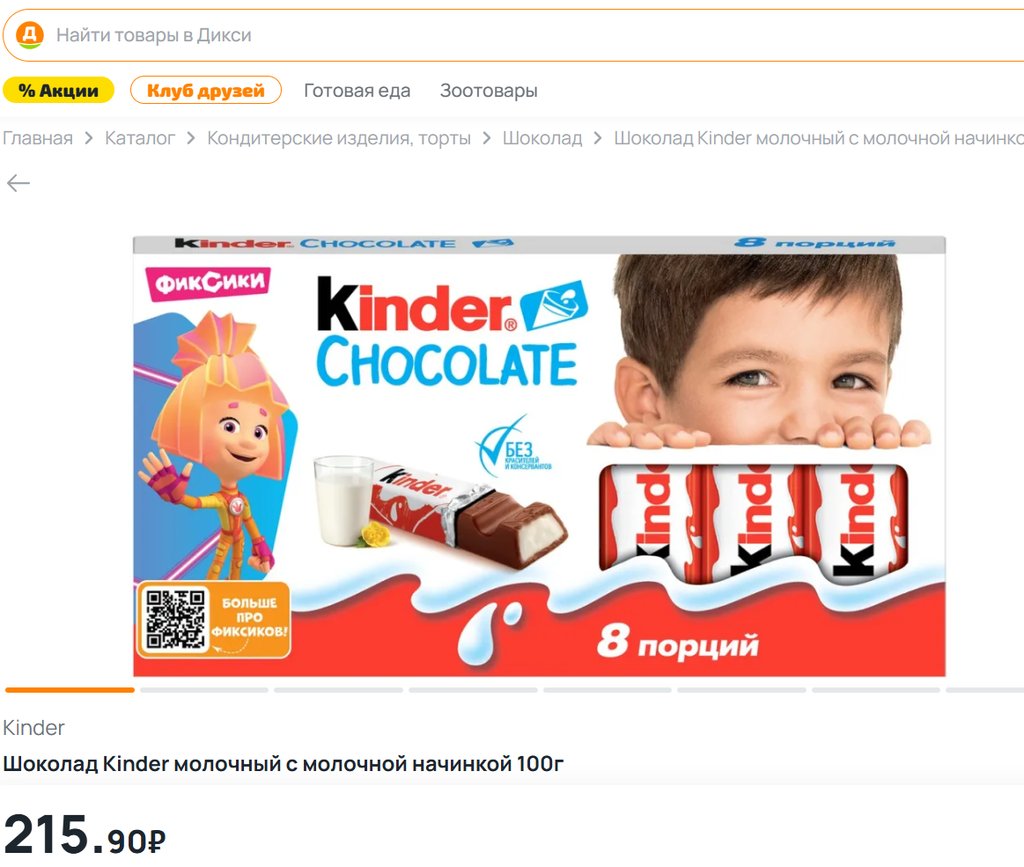
Task: Navigate to the Главная breadcrumb
Action: coord(37,138)
